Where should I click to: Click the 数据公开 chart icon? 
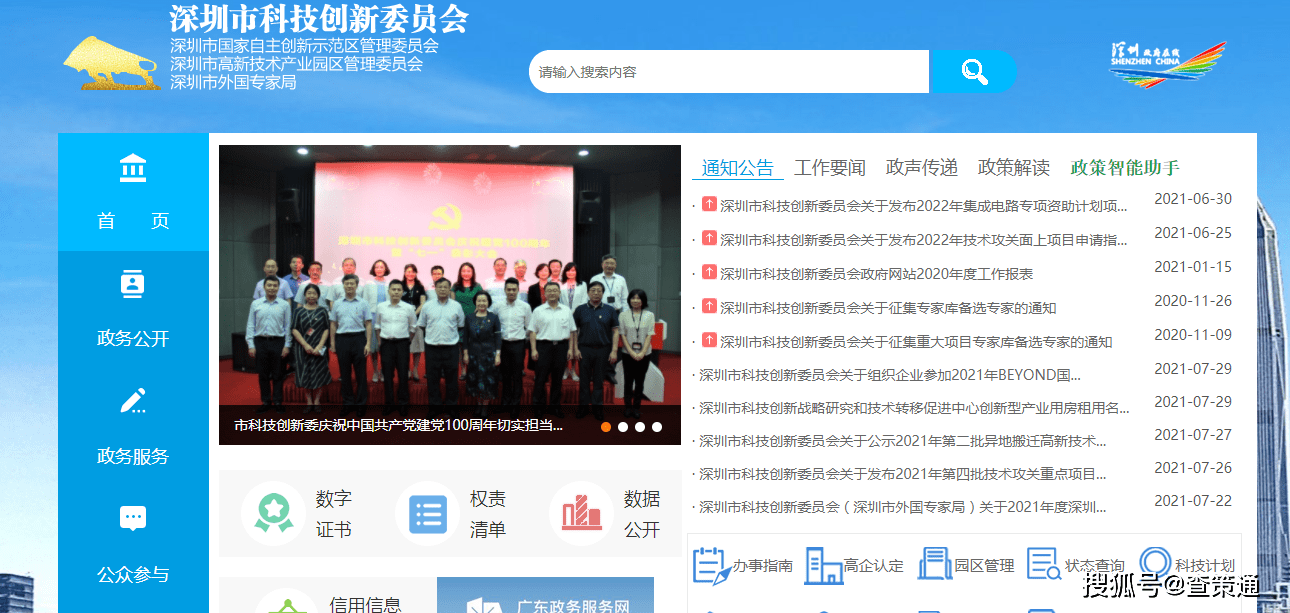pyautogui.click(x=581, y=513)
